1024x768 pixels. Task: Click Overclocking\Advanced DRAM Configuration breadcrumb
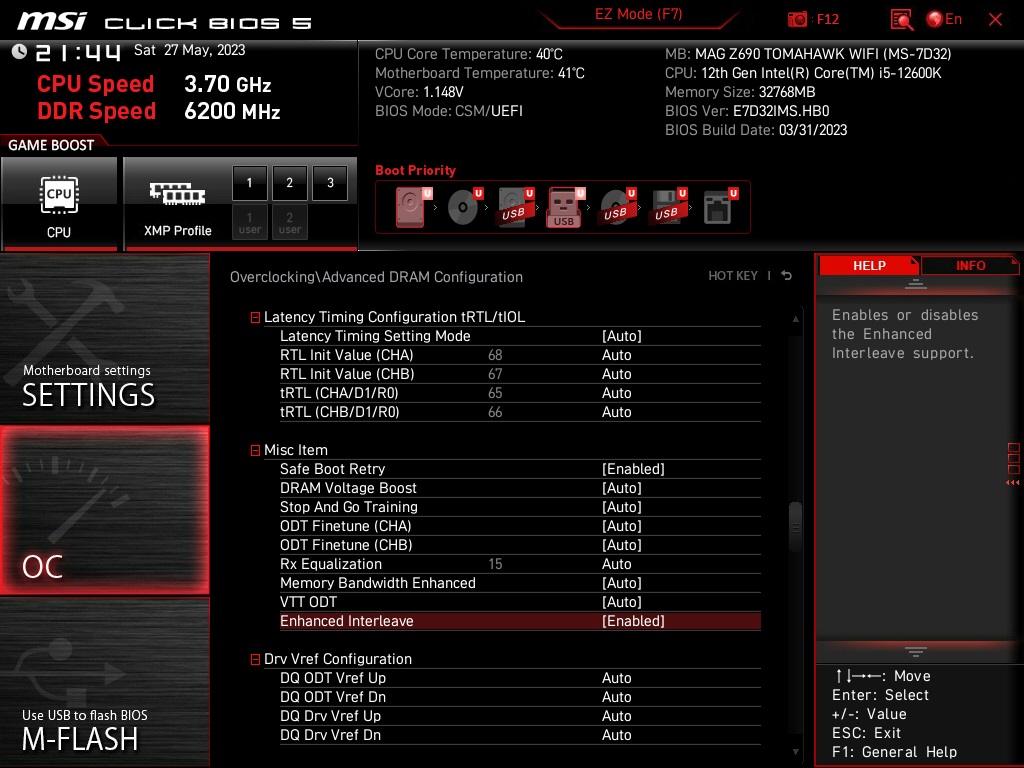376,277
